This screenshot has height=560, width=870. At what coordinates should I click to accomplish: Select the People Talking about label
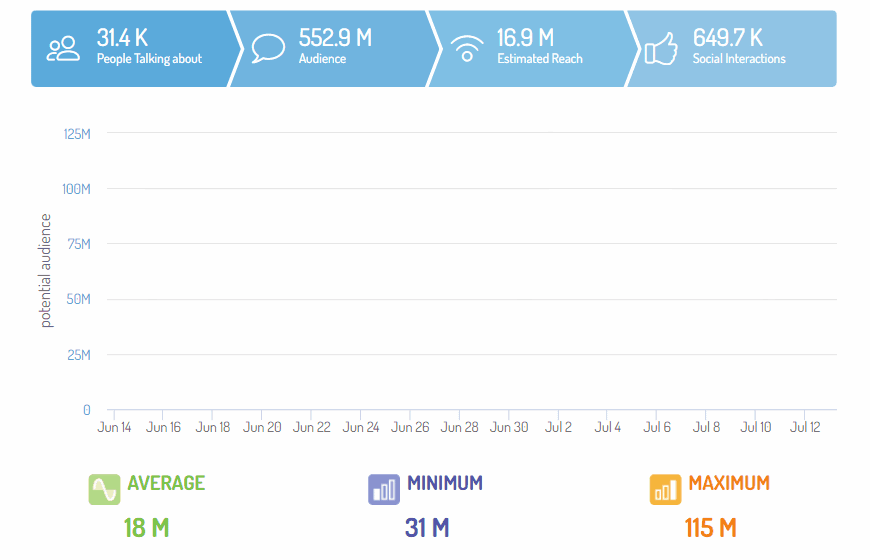tap(149, 59)
